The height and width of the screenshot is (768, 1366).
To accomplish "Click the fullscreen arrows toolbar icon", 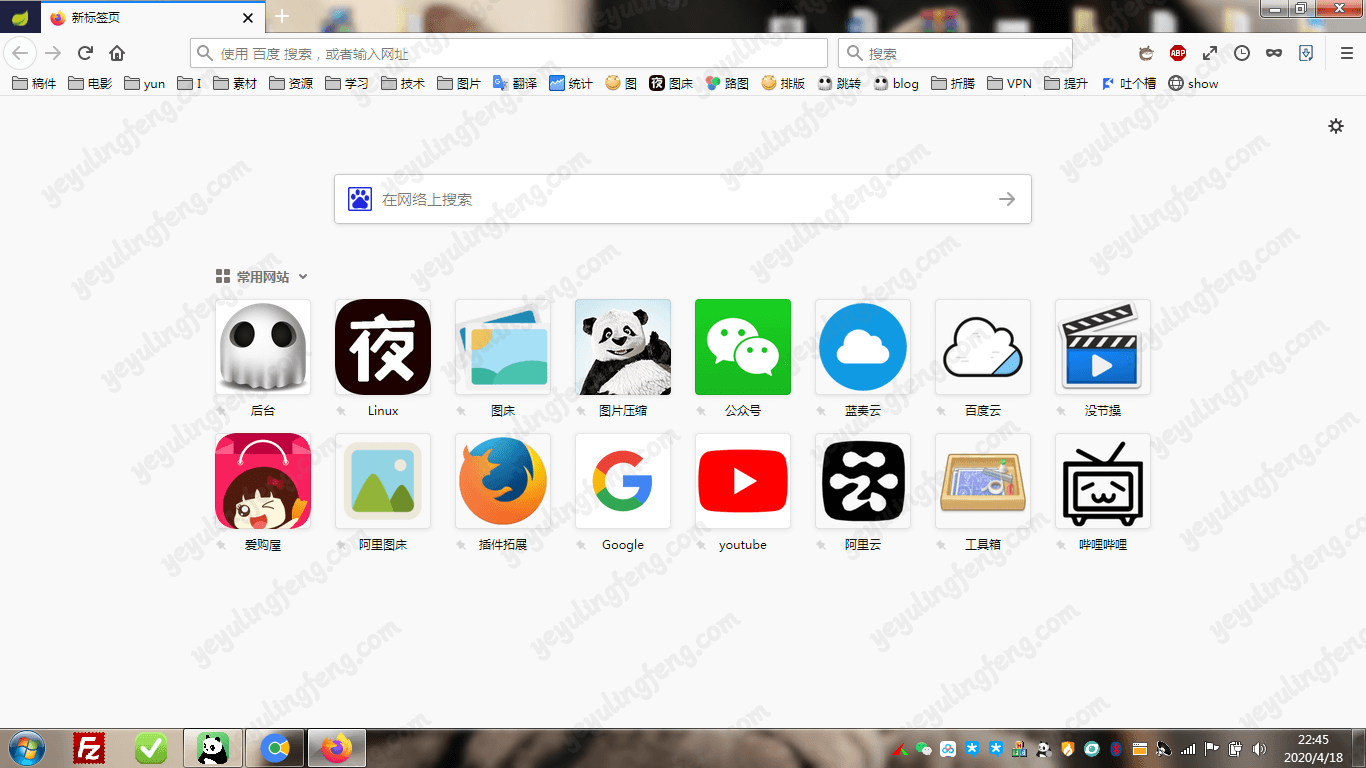I will pos(1210,53).
